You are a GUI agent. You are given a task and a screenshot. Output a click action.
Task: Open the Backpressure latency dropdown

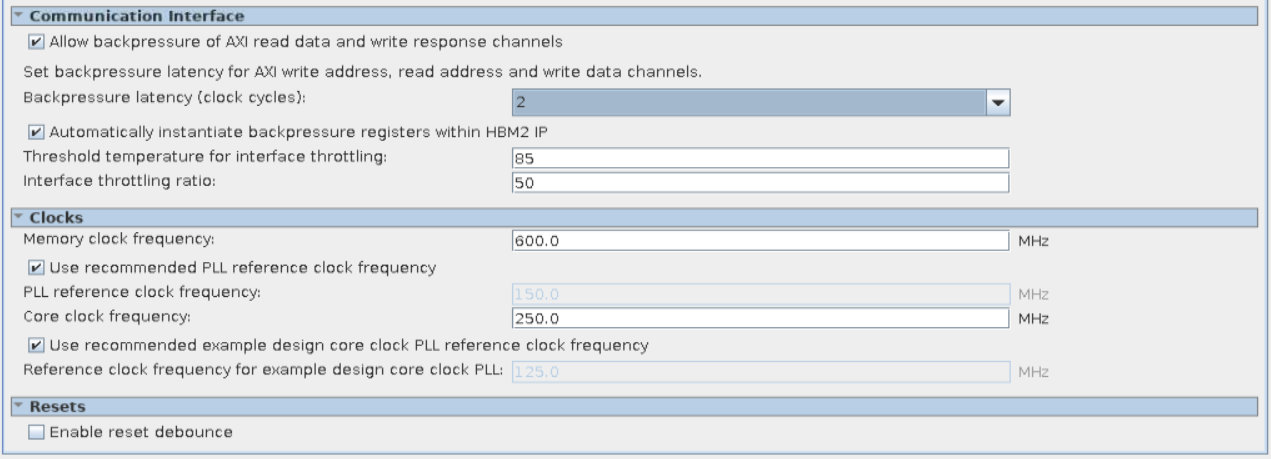(748, 102)
